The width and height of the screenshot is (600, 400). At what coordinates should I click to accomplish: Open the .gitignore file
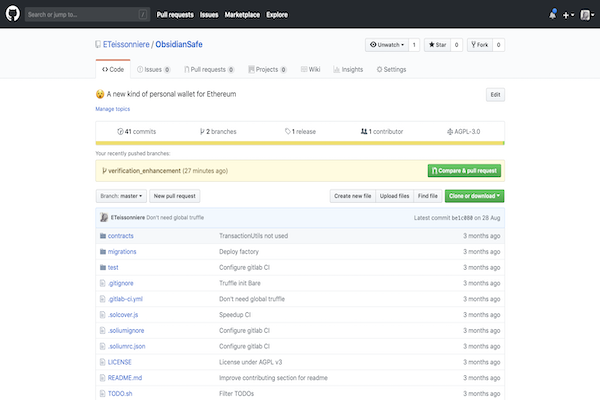pyautogui.click(x=121, y=283)
